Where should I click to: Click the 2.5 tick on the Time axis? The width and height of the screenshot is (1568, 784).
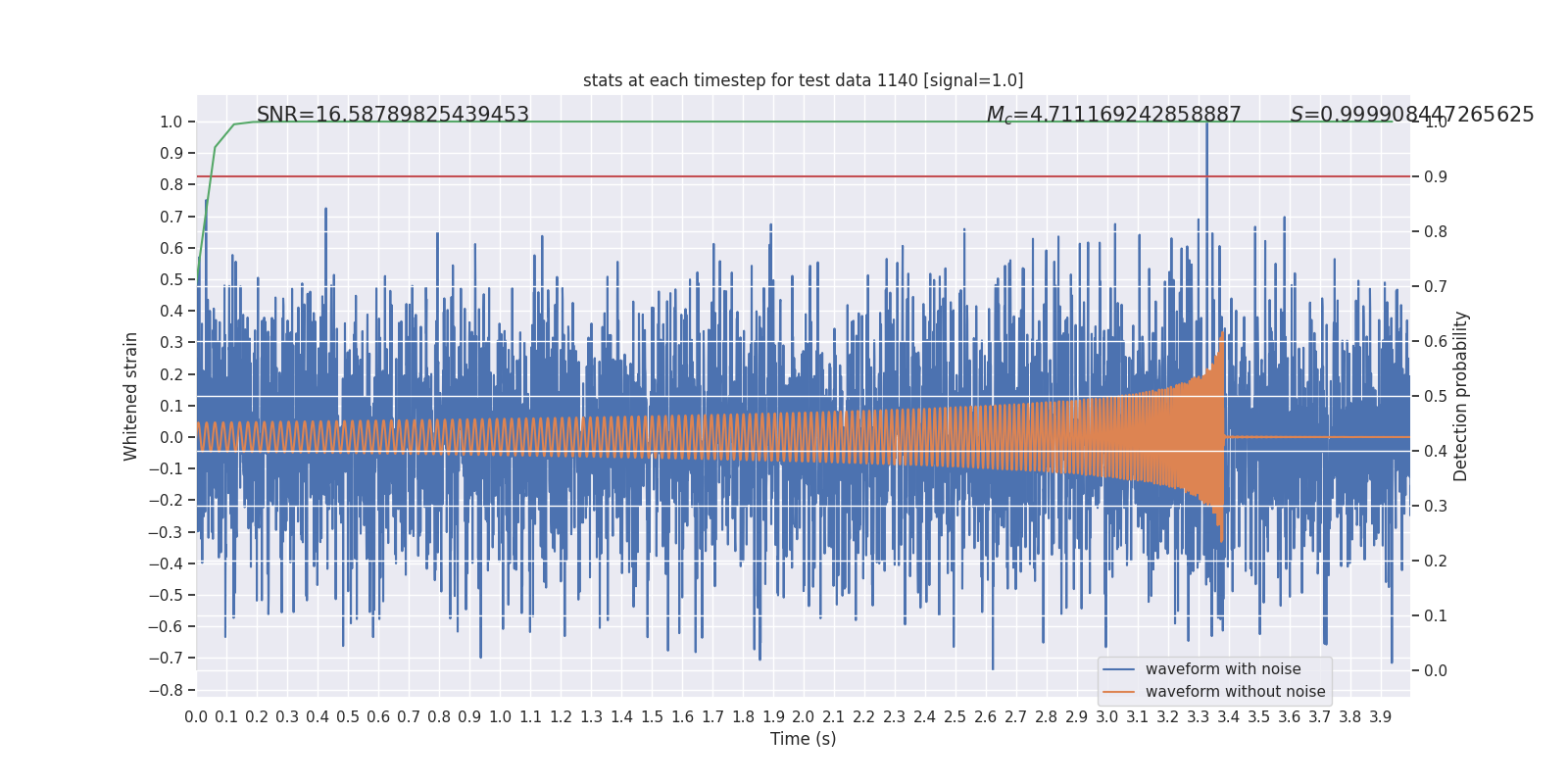point(955,717)
